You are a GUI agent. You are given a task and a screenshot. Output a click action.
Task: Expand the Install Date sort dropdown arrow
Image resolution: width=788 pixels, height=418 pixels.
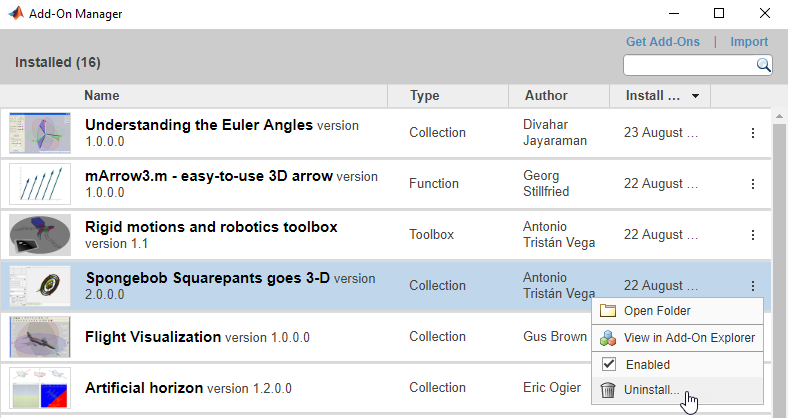tap(694, 96)
